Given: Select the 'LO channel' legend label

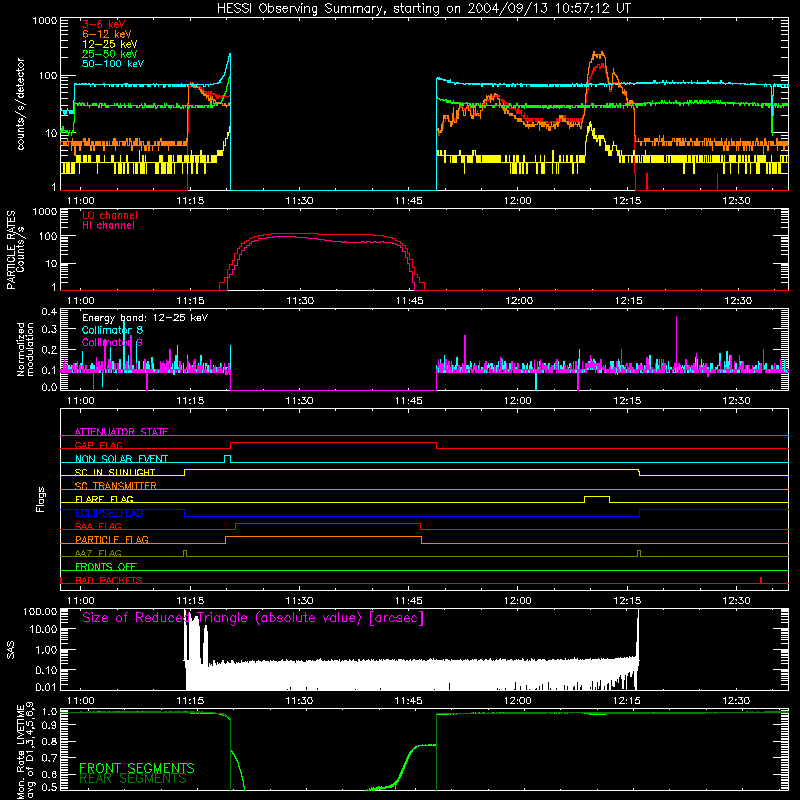Looking at the screenshot, I should [110, 216].
